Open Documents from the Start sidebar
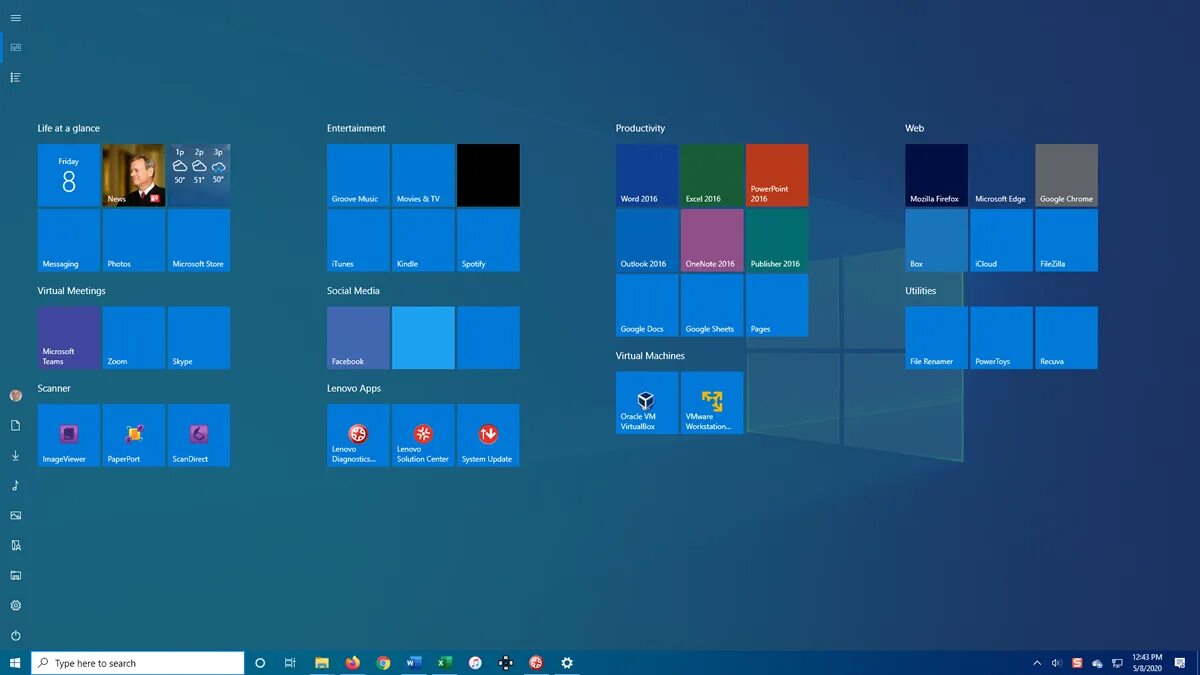The height and width of the screenshot is (675, 1200). tap(15, 426)
